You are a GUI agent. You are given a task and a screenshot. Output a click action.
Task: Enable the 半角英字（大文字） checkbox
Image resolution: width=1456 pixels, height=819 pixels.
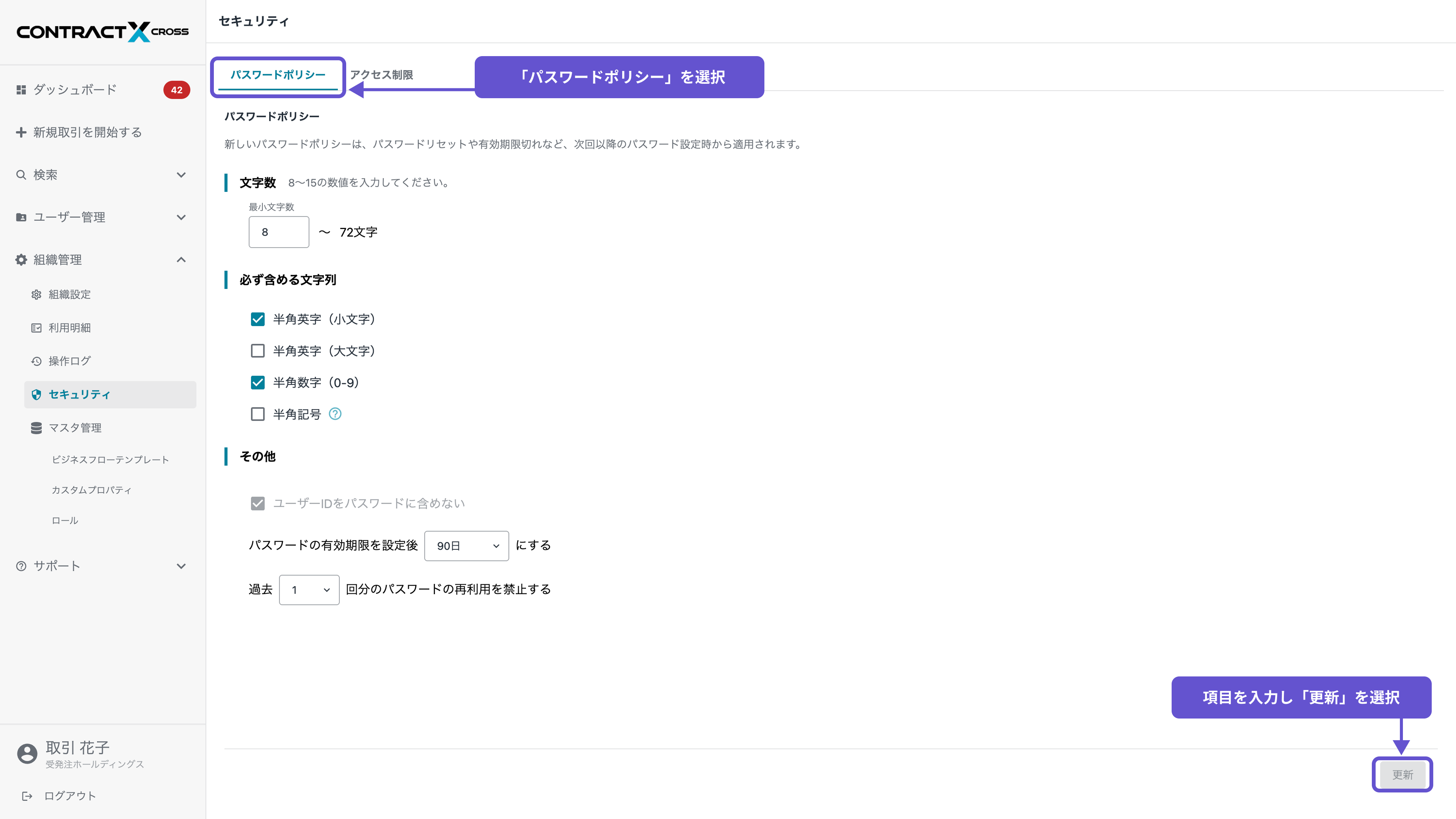click(x=258, y=350)
